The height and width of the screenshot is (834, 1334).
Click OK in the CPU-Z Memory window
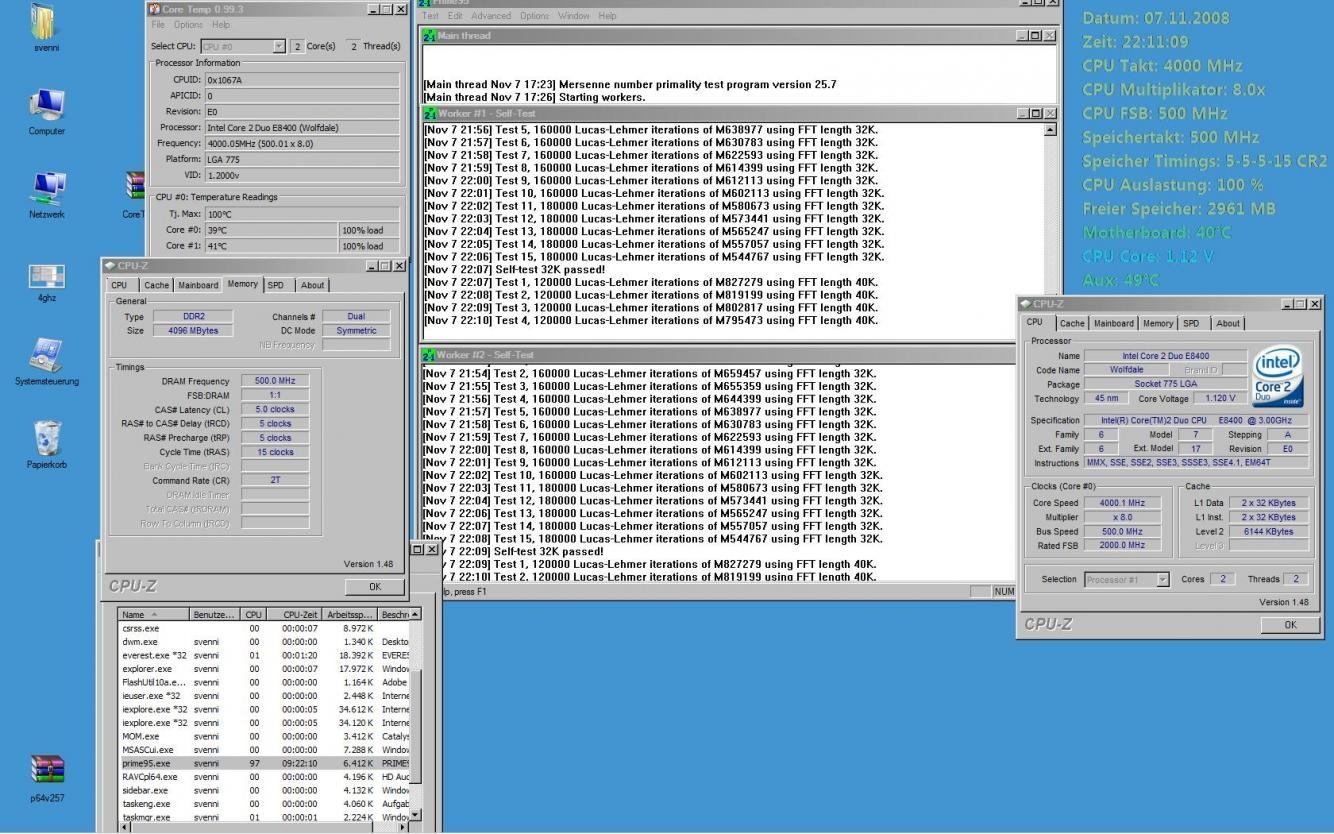coord(374,586)
